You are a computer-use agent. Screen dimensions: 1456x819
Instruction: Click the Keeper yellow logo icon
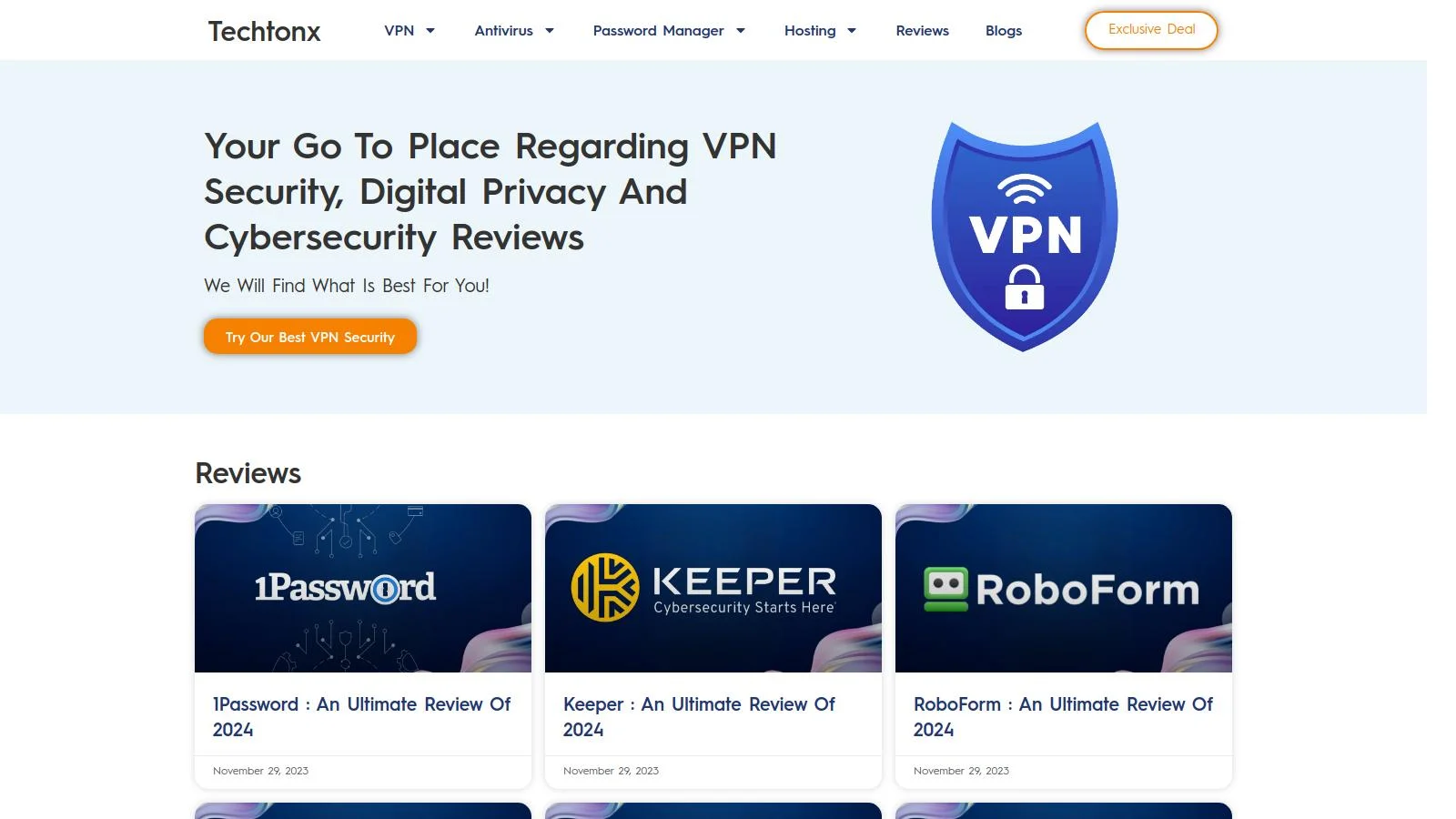pos(605,588)
